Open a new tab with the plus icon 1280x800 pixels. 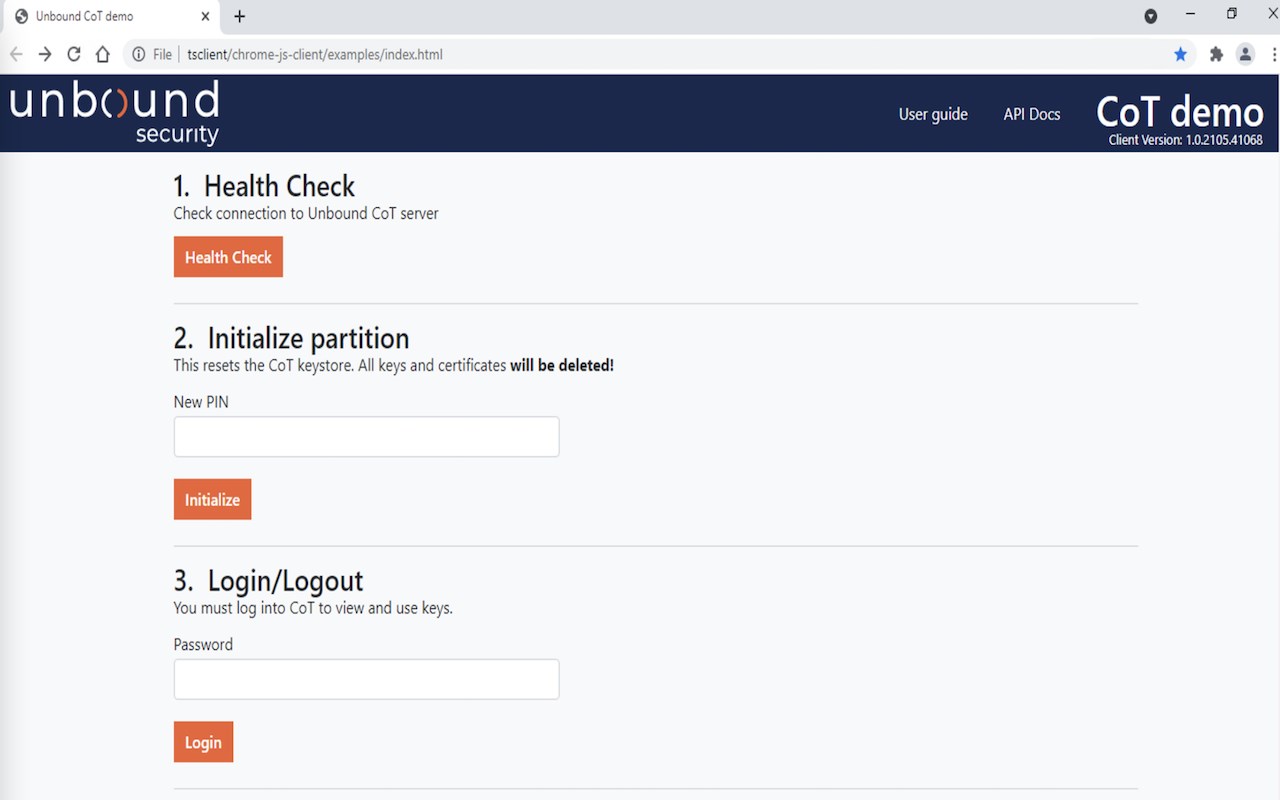coord(239,16)
